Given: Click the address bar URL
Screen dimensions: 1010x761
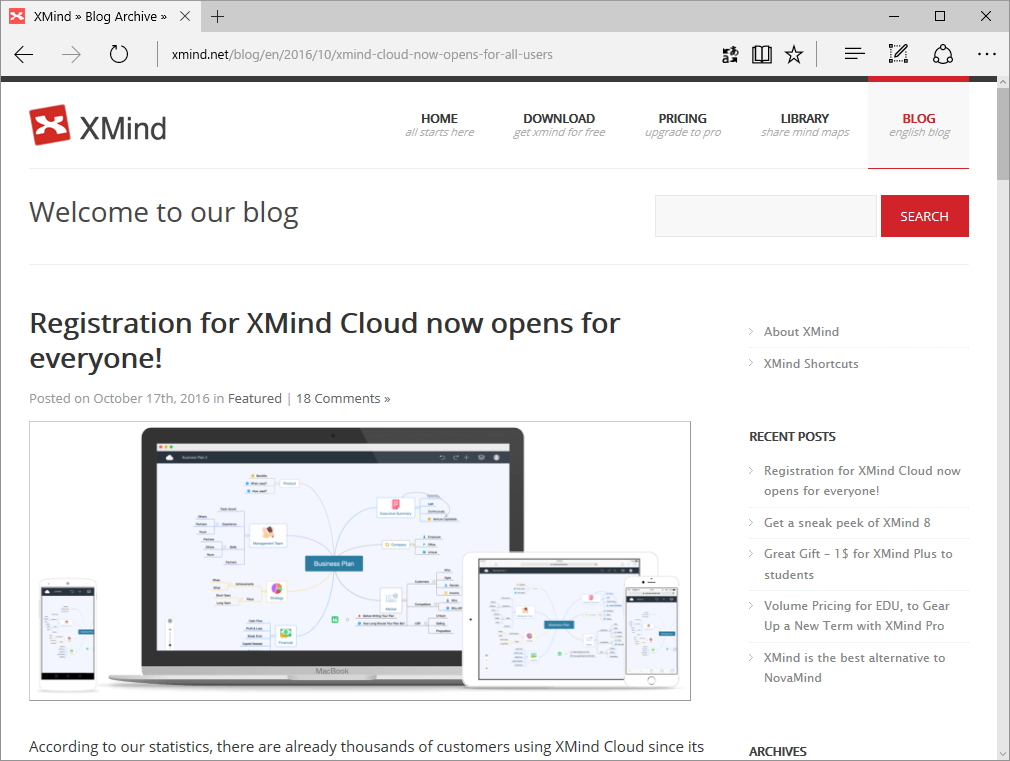Looking at the screenshot, I should pyautogui.click(x=362, y=55).
